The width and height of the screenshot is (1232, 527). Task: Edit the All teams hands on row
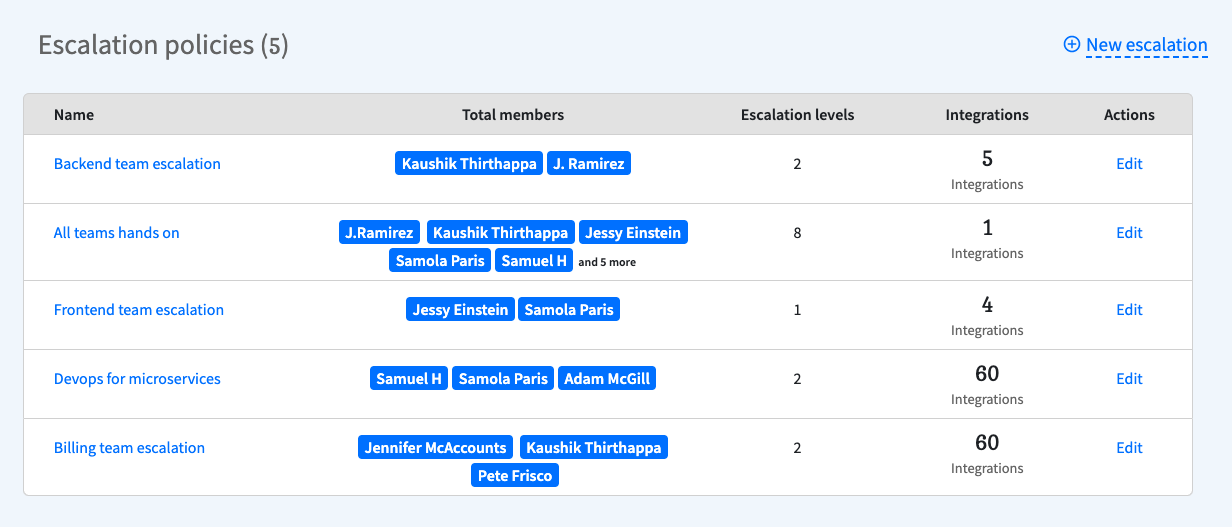pos(1129,233)
